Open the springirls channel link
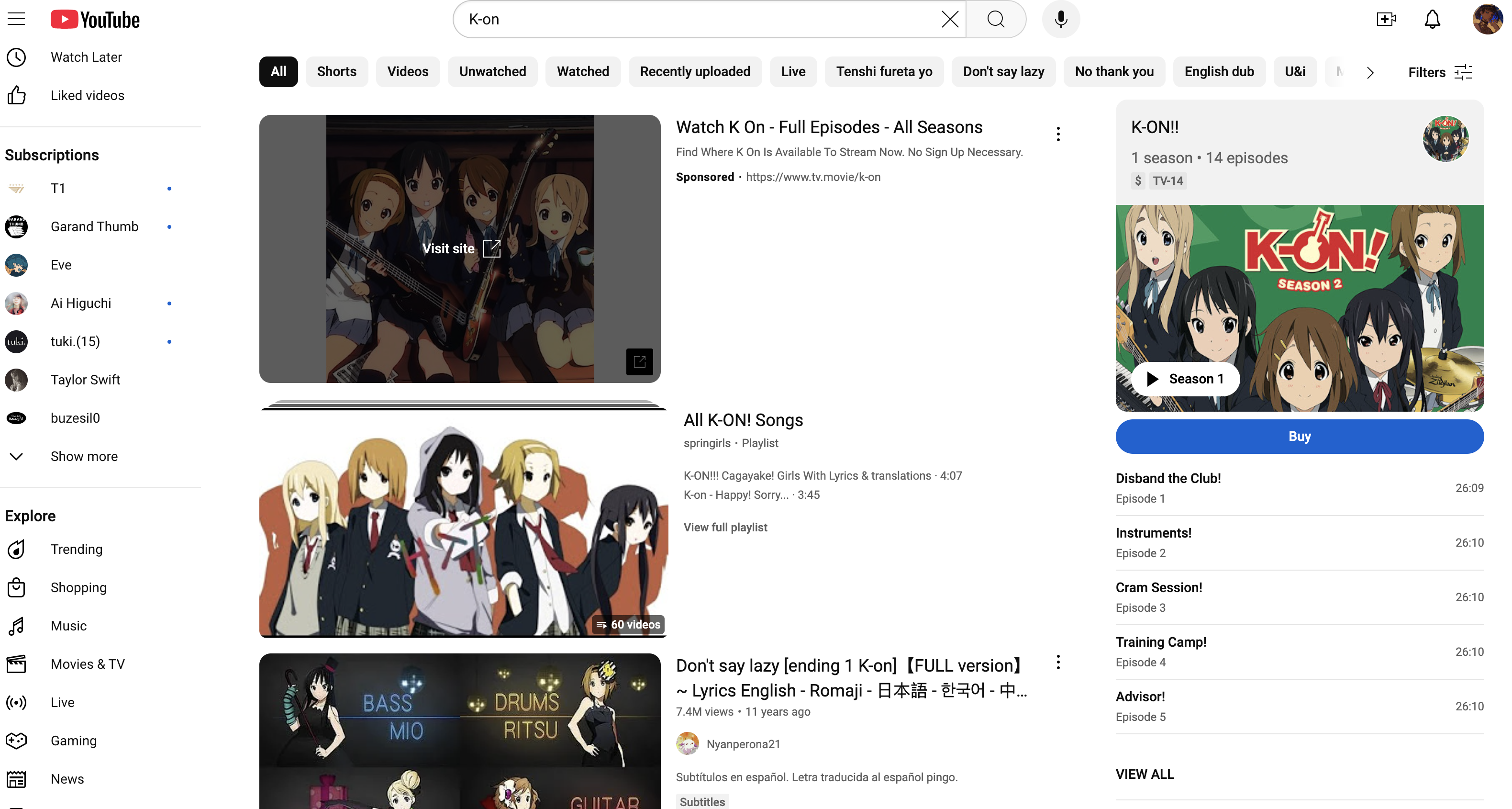The image size is (1512, 809). click(x=707, y=443)
